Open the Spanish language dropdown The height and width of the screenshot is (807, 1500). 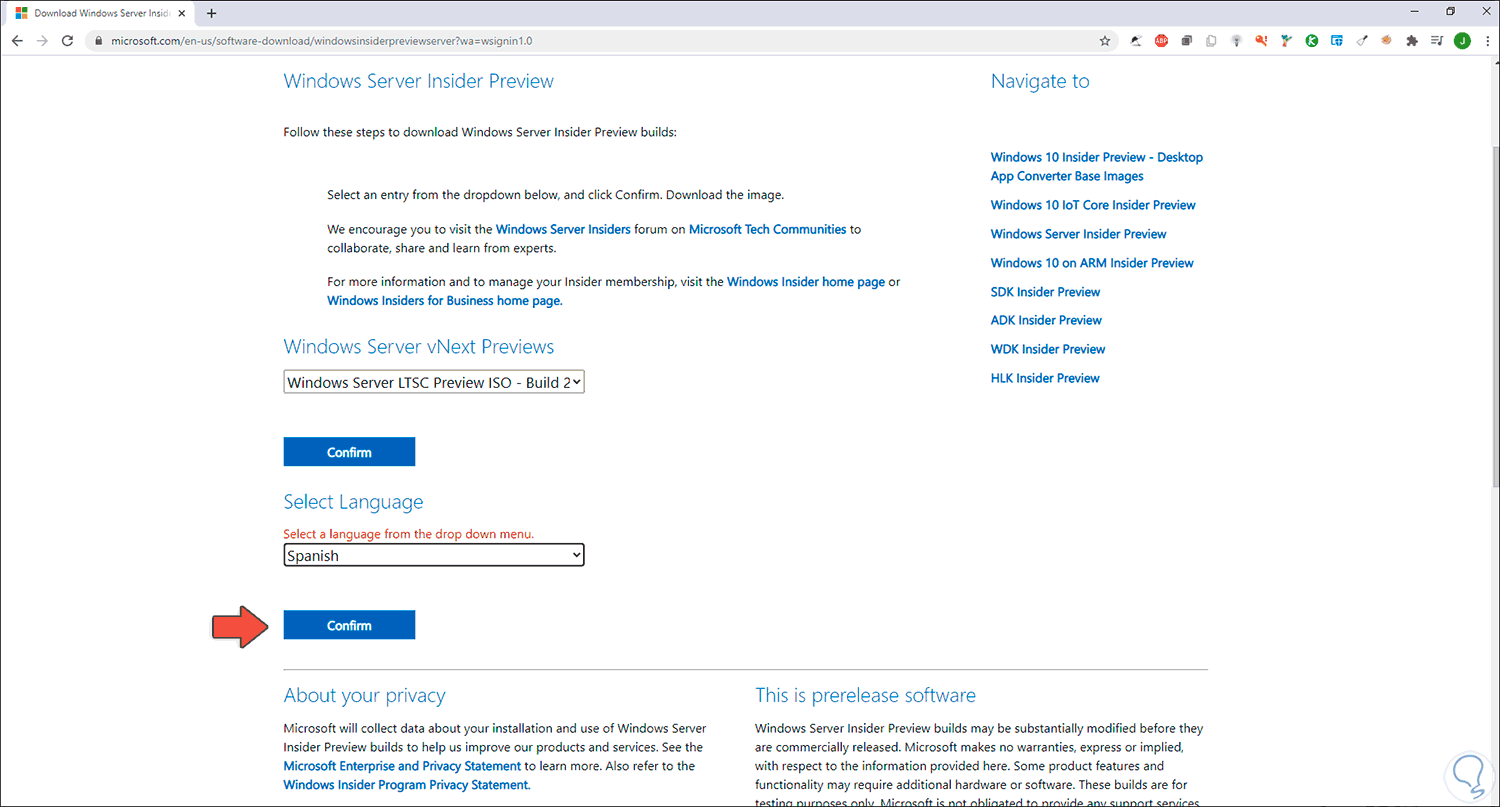[434, 555]
